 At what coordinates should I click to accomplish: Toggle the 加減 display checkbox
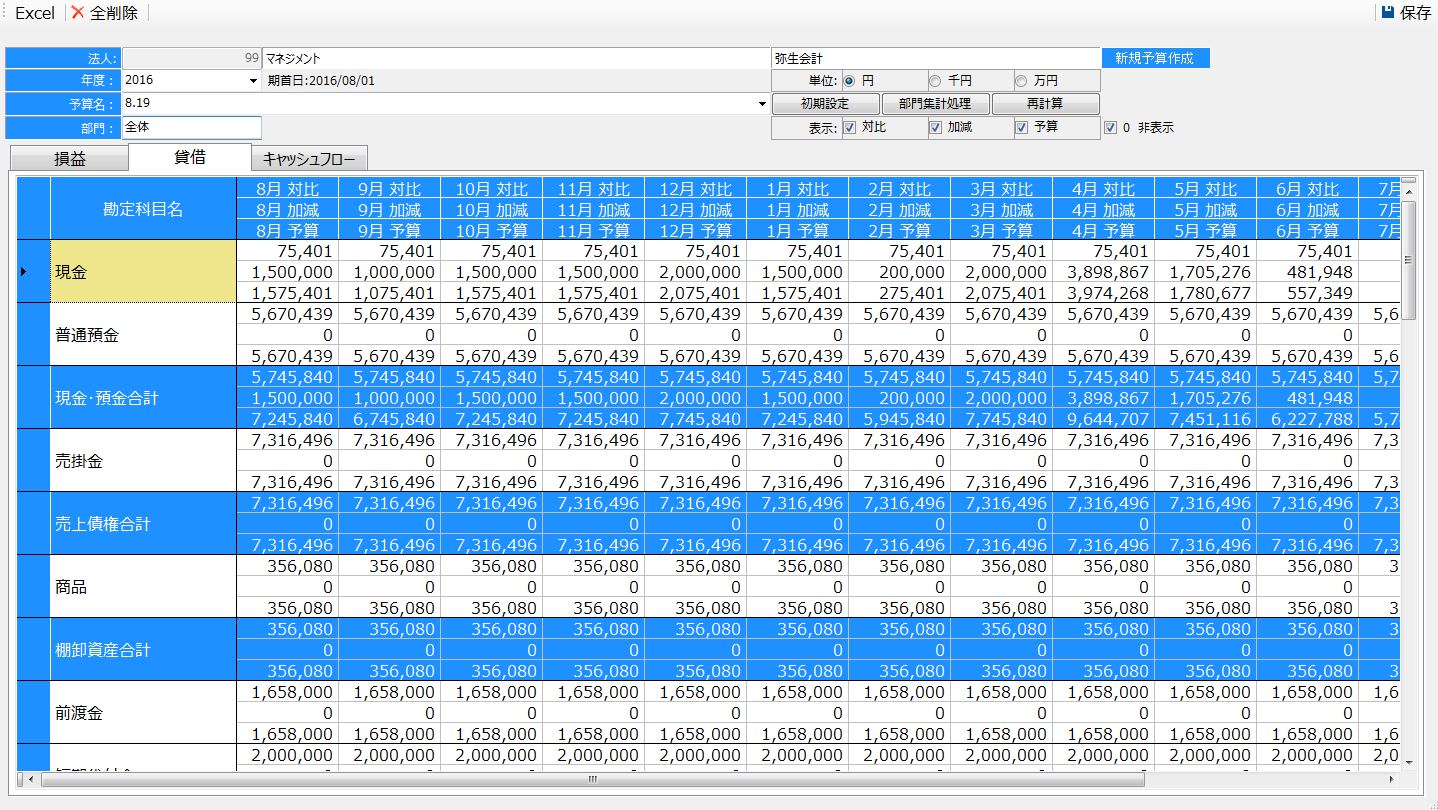click(x=936, y=127)
